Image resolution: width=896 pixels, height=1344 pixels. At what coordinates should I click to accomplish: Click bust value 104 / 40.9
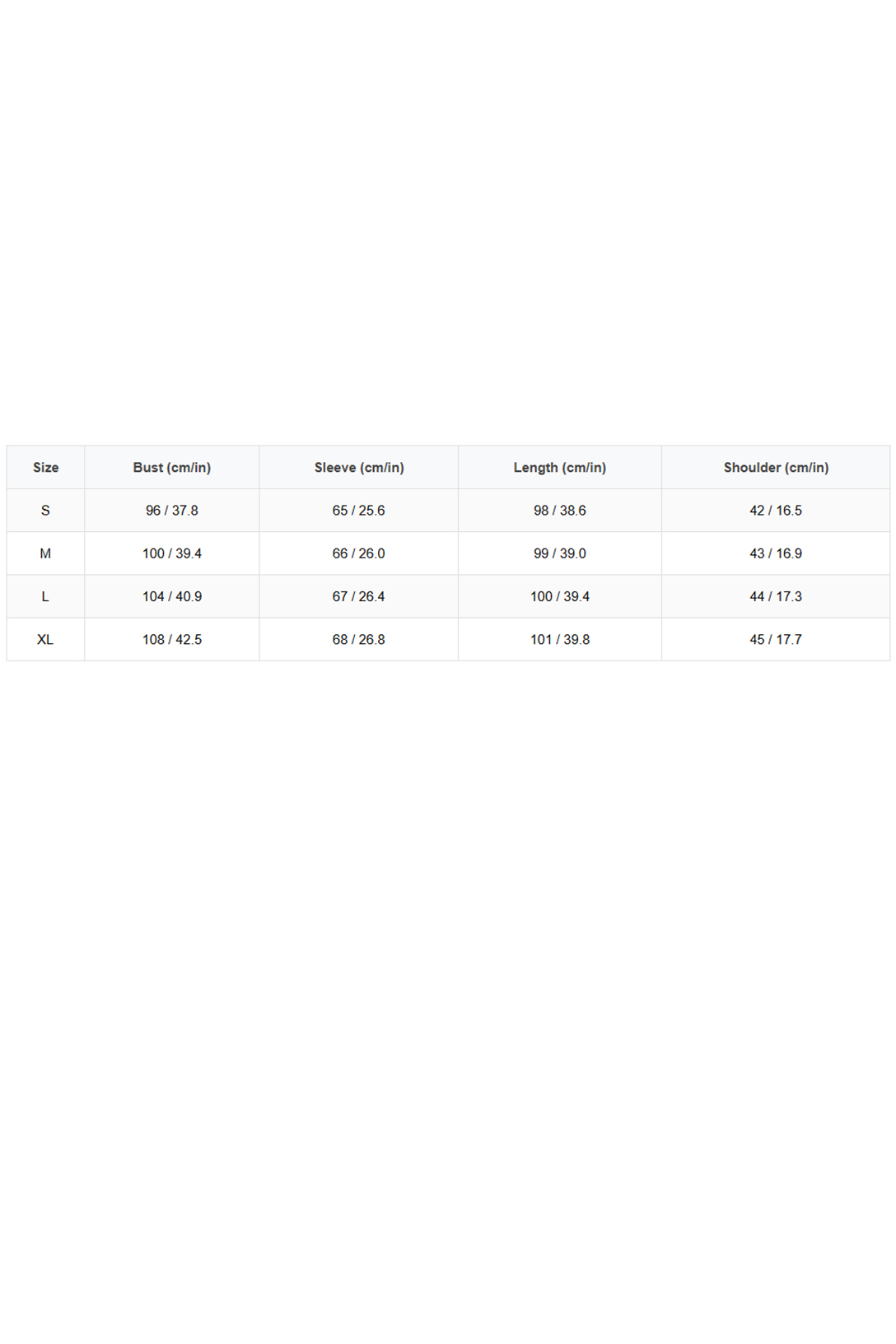tap(172, 596)
